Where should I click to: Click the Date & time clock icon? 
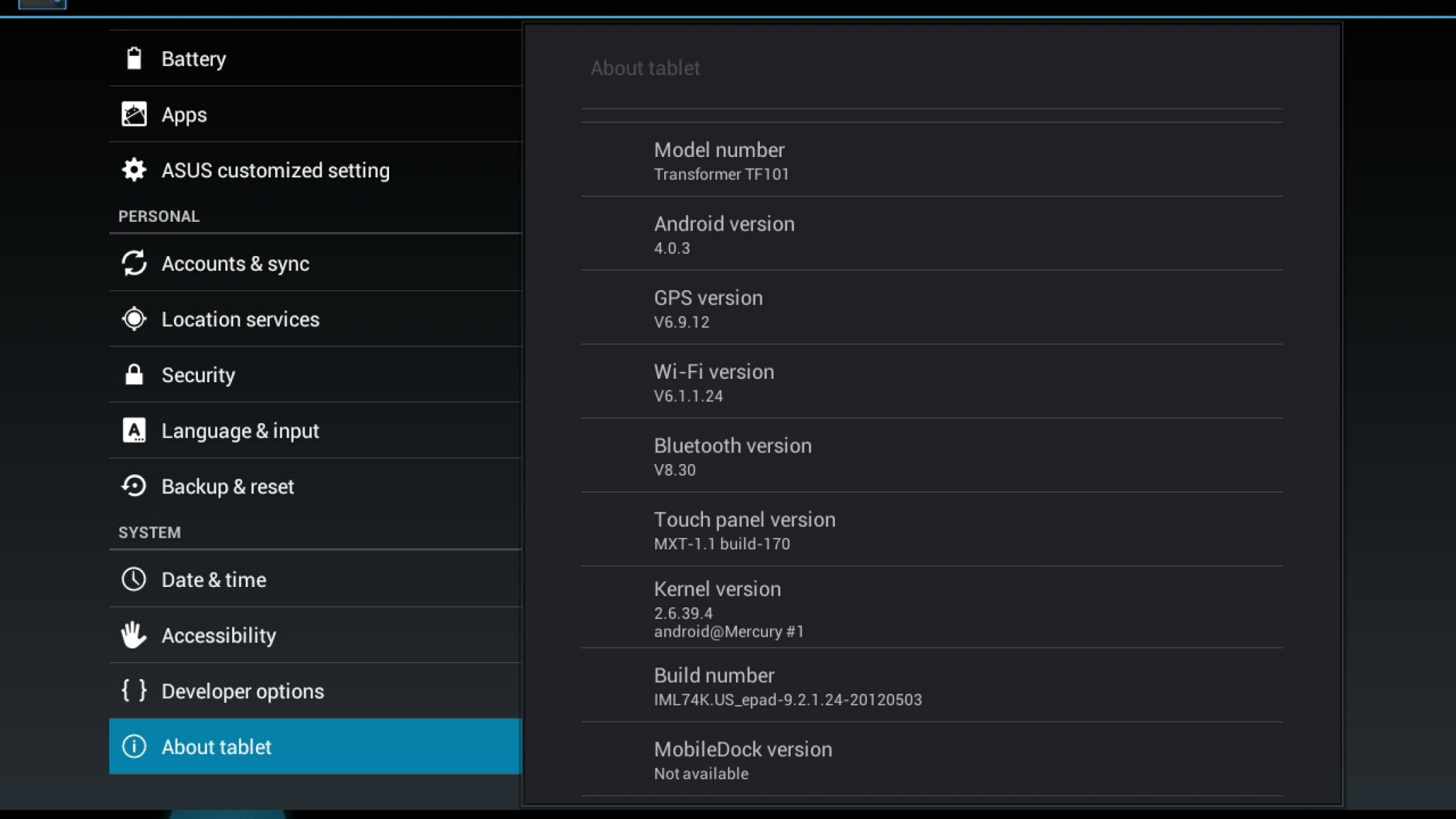134,579
